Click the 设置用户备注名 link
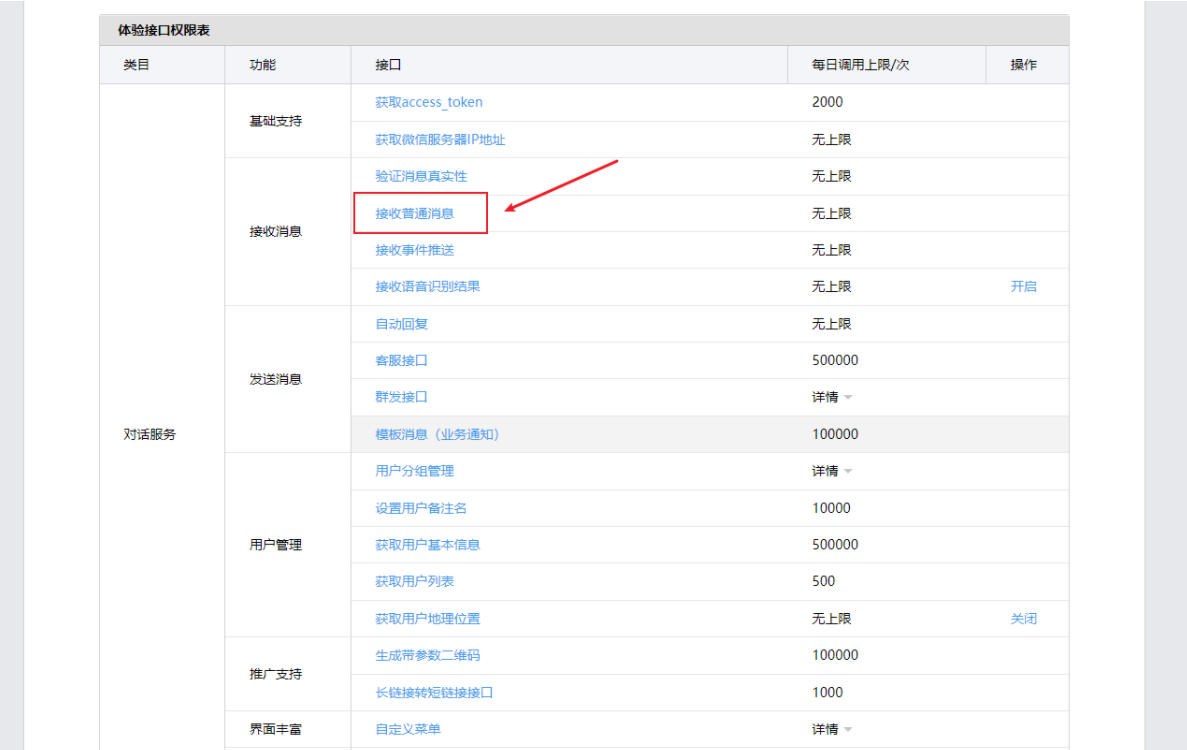 pyautogui.click(x=421, y=508)
